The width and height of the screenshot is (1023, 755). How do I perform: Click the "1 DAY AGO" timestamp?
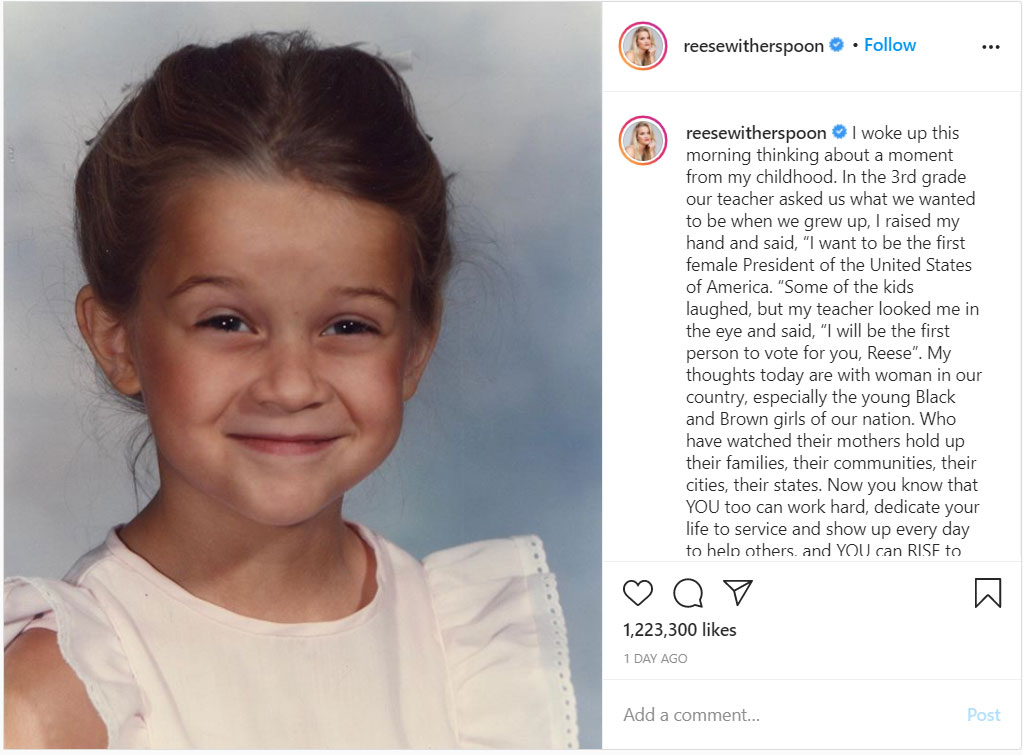[655, 659]
